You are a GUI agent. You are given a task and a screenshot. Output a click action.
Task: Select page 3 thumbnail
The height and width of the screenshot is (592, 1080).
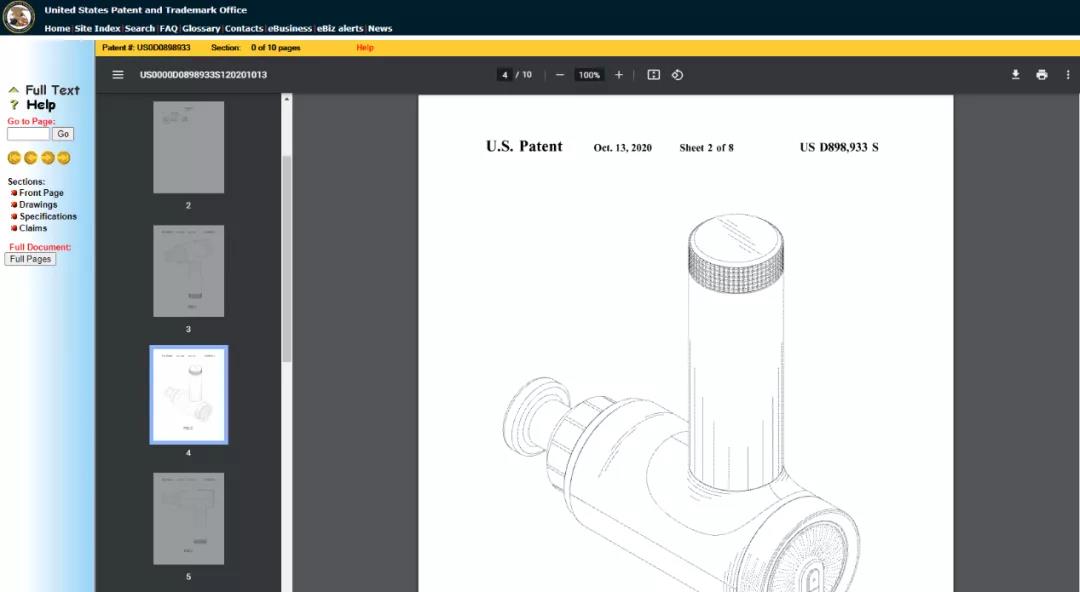(x=189, y=271)
